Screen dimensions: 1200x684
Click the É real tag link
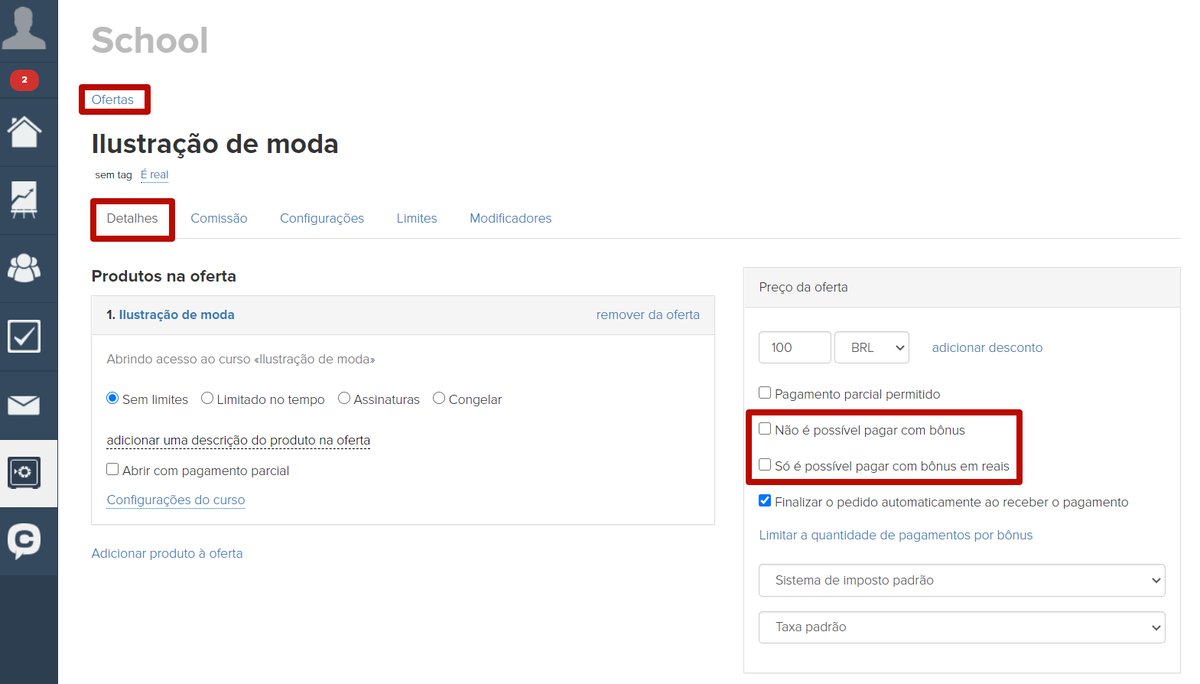[154, 174]
